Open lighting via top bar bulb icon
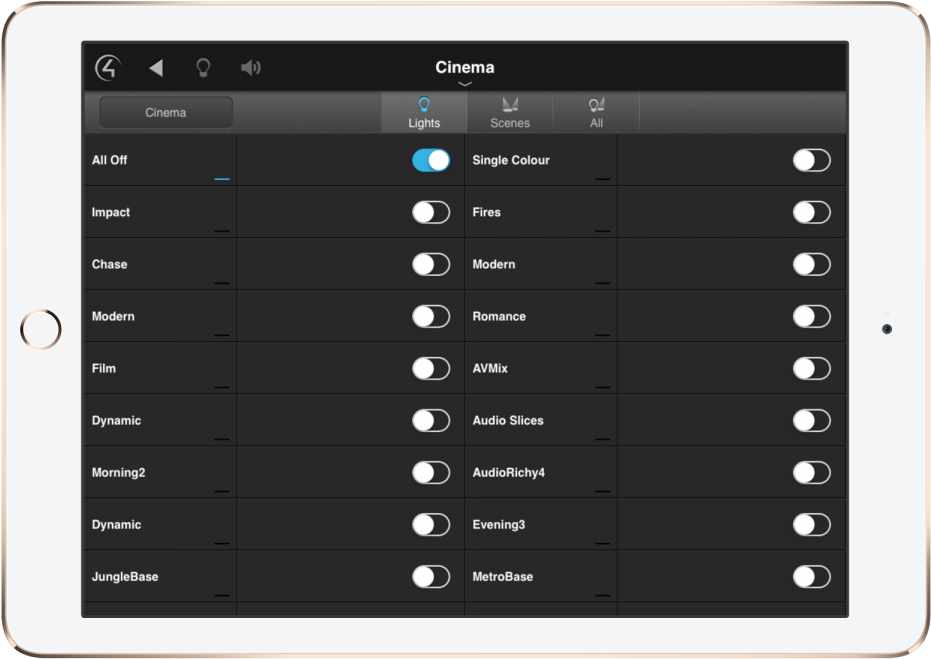 point(203,68)
